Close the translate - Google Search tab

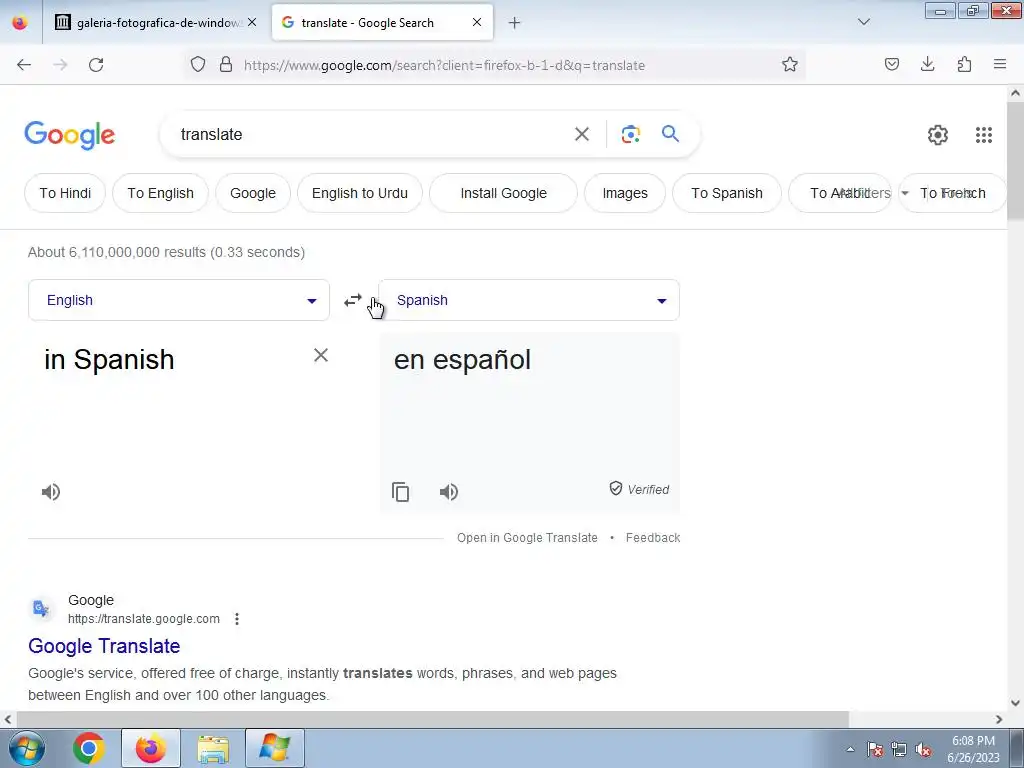click(477, 23)
